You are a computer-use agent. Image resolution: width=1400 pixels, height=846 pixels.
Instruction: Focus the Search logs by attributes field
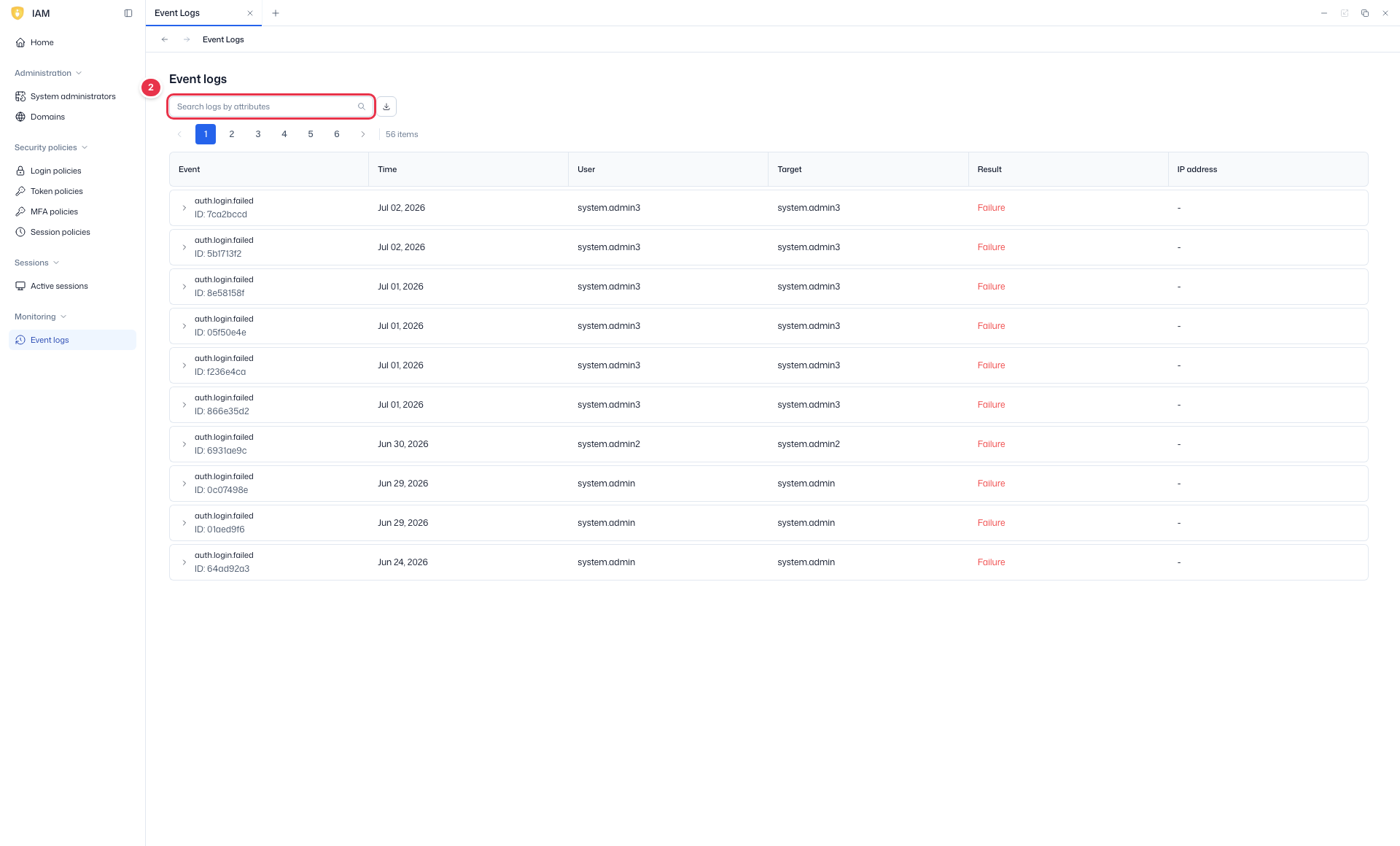coord(271,106)
